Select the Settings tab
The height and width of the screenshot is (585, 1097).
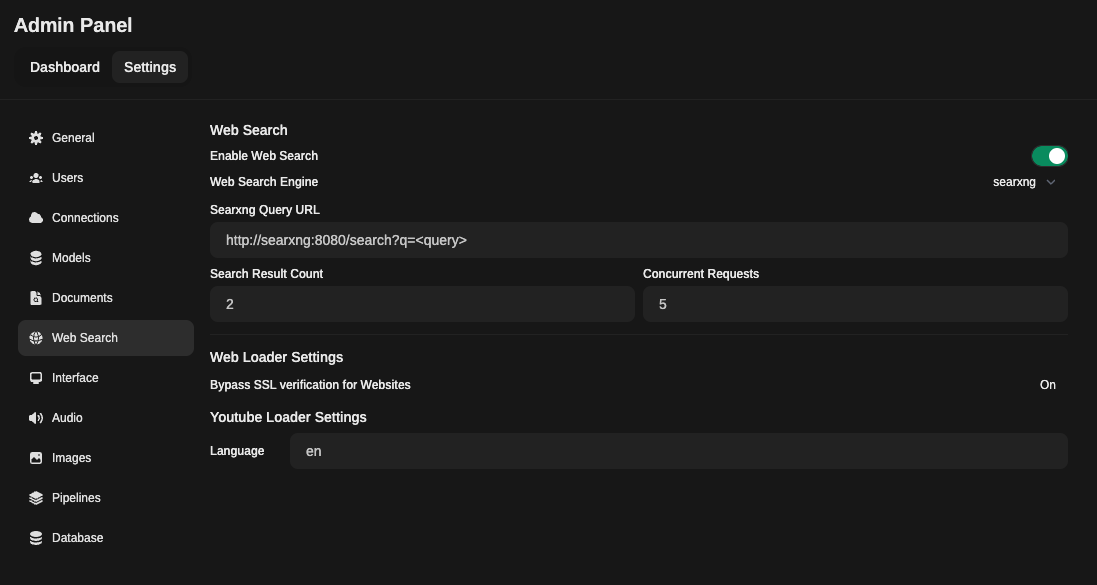coord(149,66)
